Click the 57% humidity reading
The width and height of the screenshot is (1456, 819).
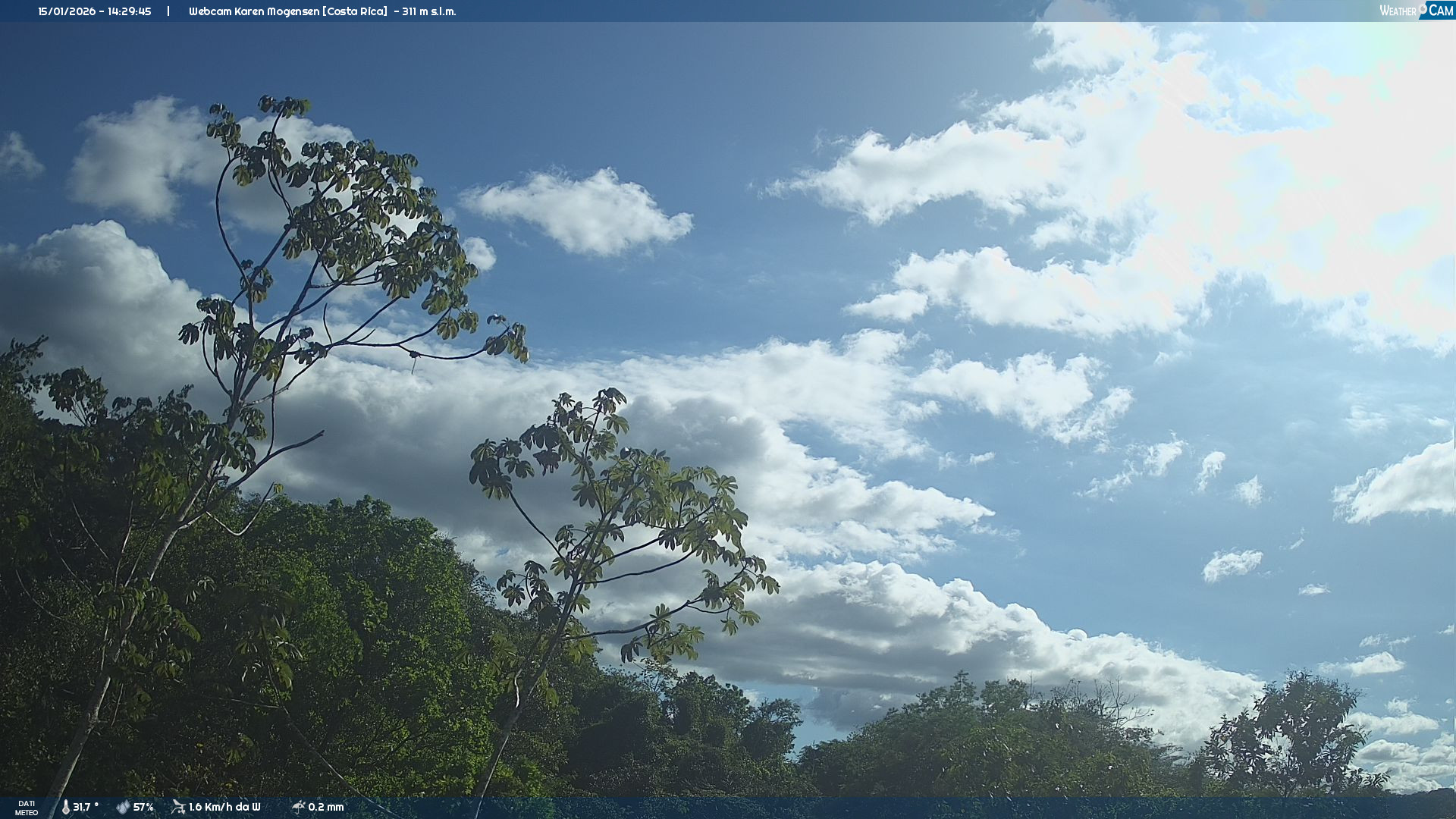tap(143, 807)
